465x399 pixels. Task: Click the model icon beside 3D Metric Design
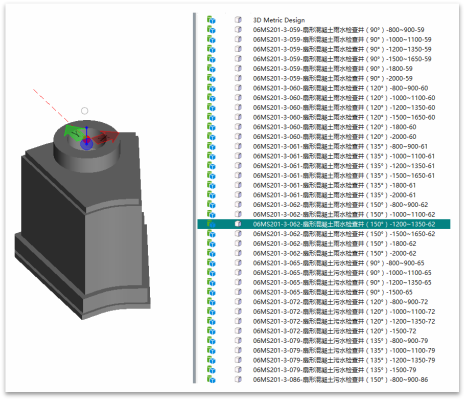(x=211, y=20)
